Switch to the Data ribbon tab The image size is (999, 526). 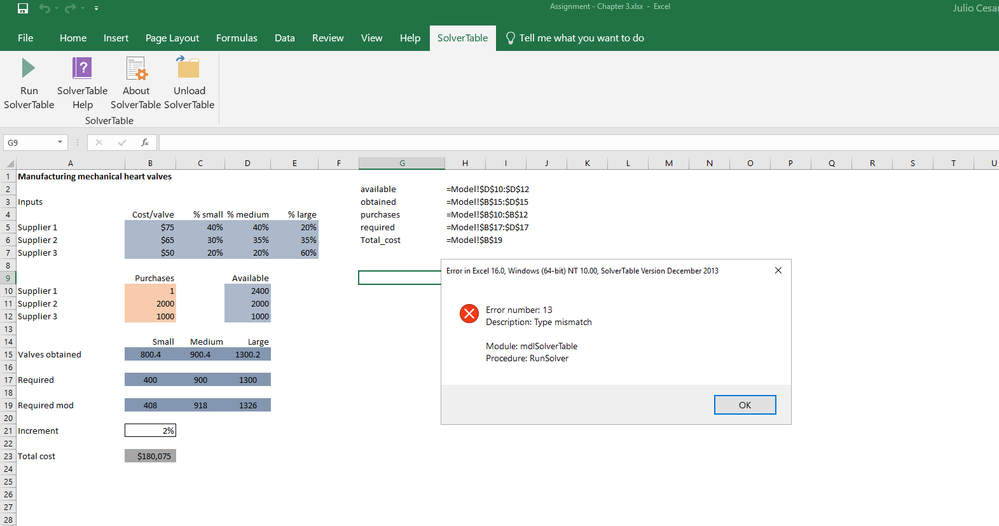pos(284,38)
